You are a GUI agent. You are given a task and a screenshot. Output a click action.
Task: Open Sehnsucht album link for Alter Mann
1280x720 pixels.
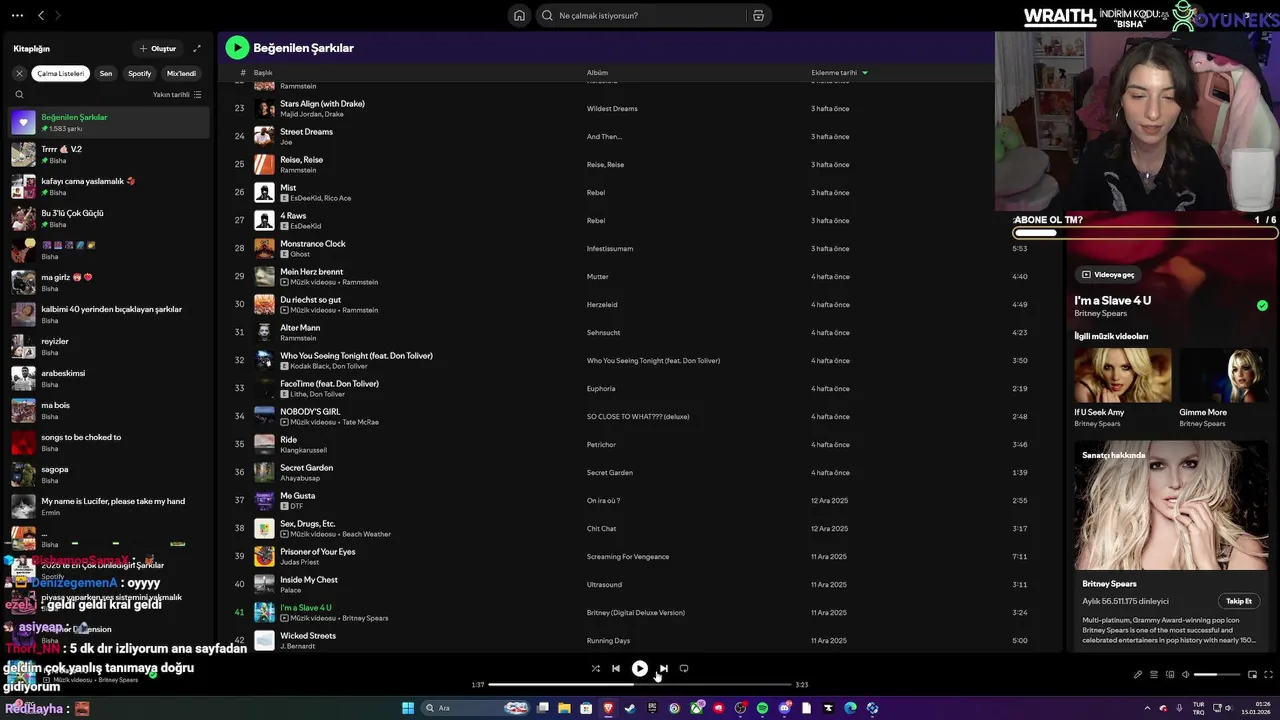click(604, 332)
